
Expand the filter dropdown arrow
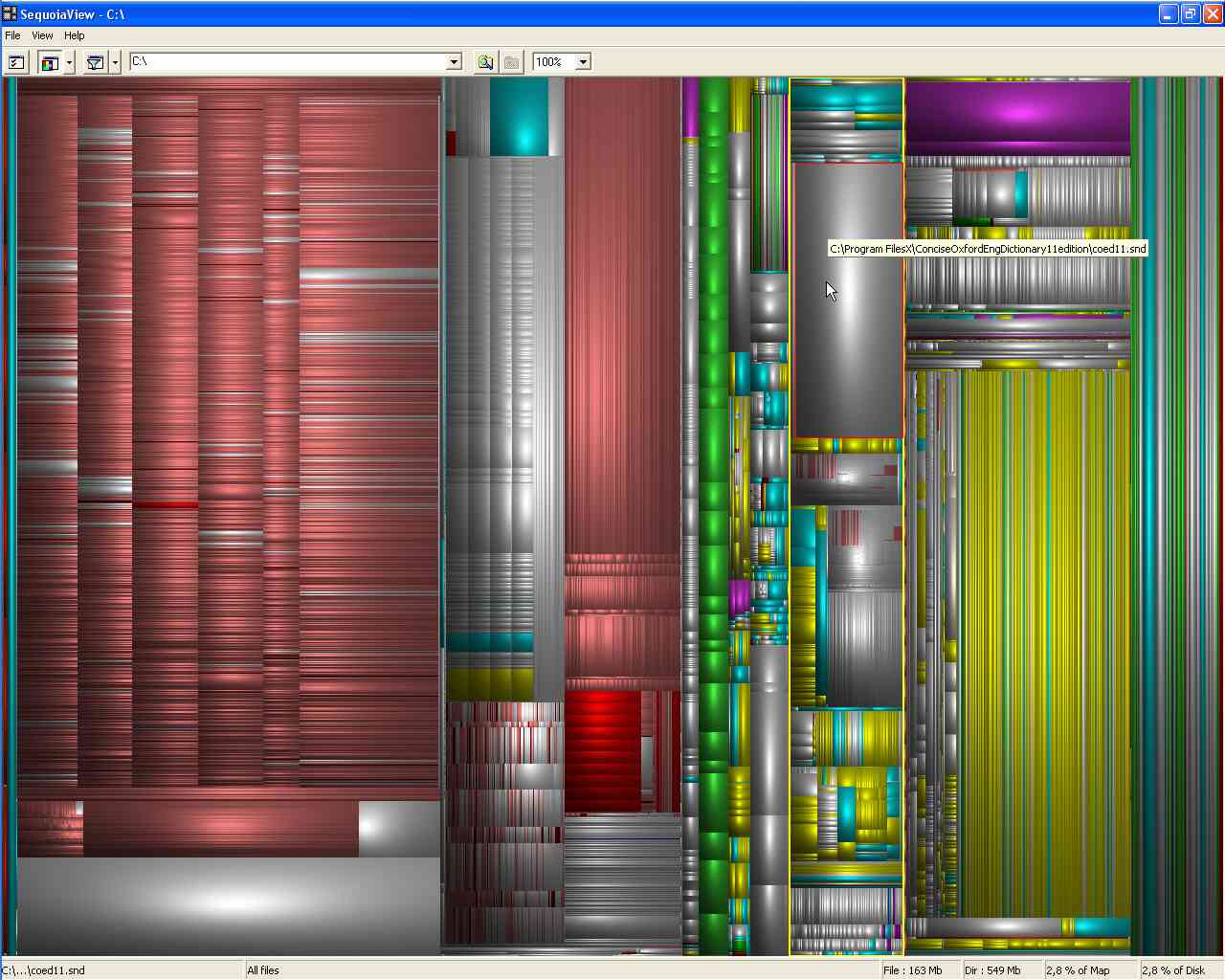(115, 62)
